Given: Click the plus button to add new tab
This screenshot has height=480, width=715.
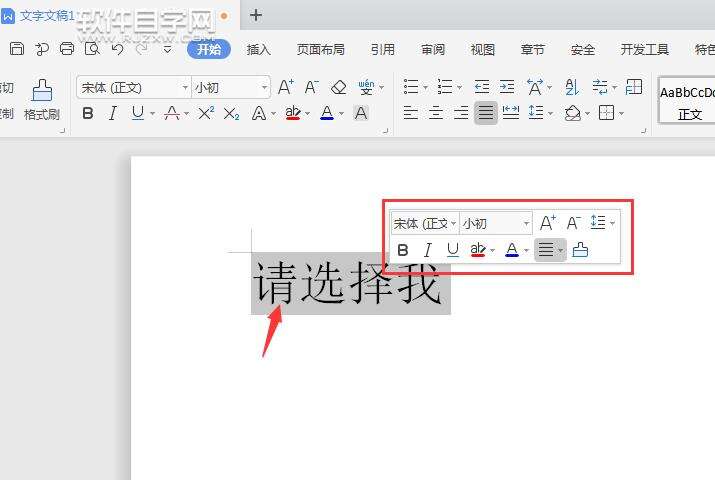Looking at the screenshot, I should [x=256, y=15].
